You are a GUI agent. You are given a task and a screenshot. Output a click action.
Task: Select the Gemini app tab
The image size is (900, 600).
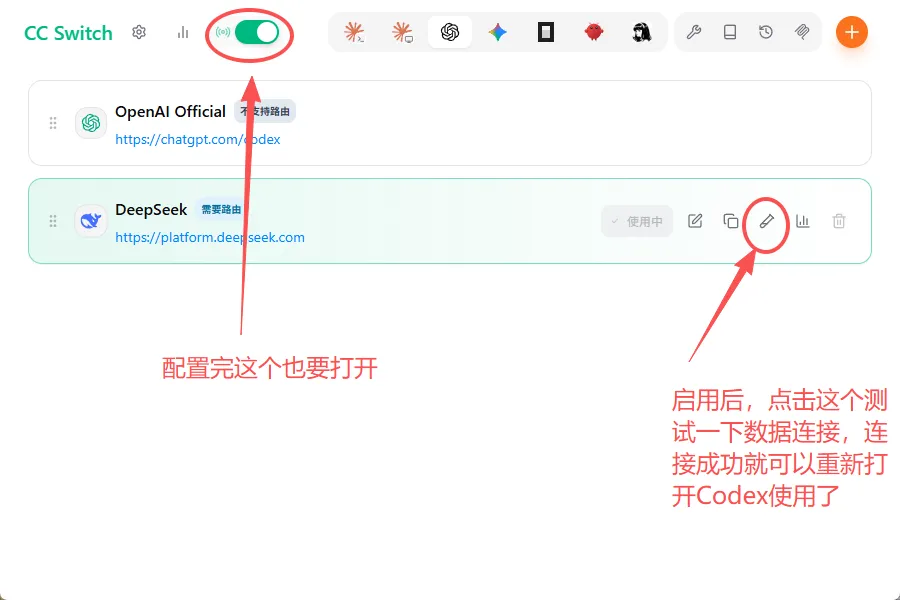click(x=498, y=32)
